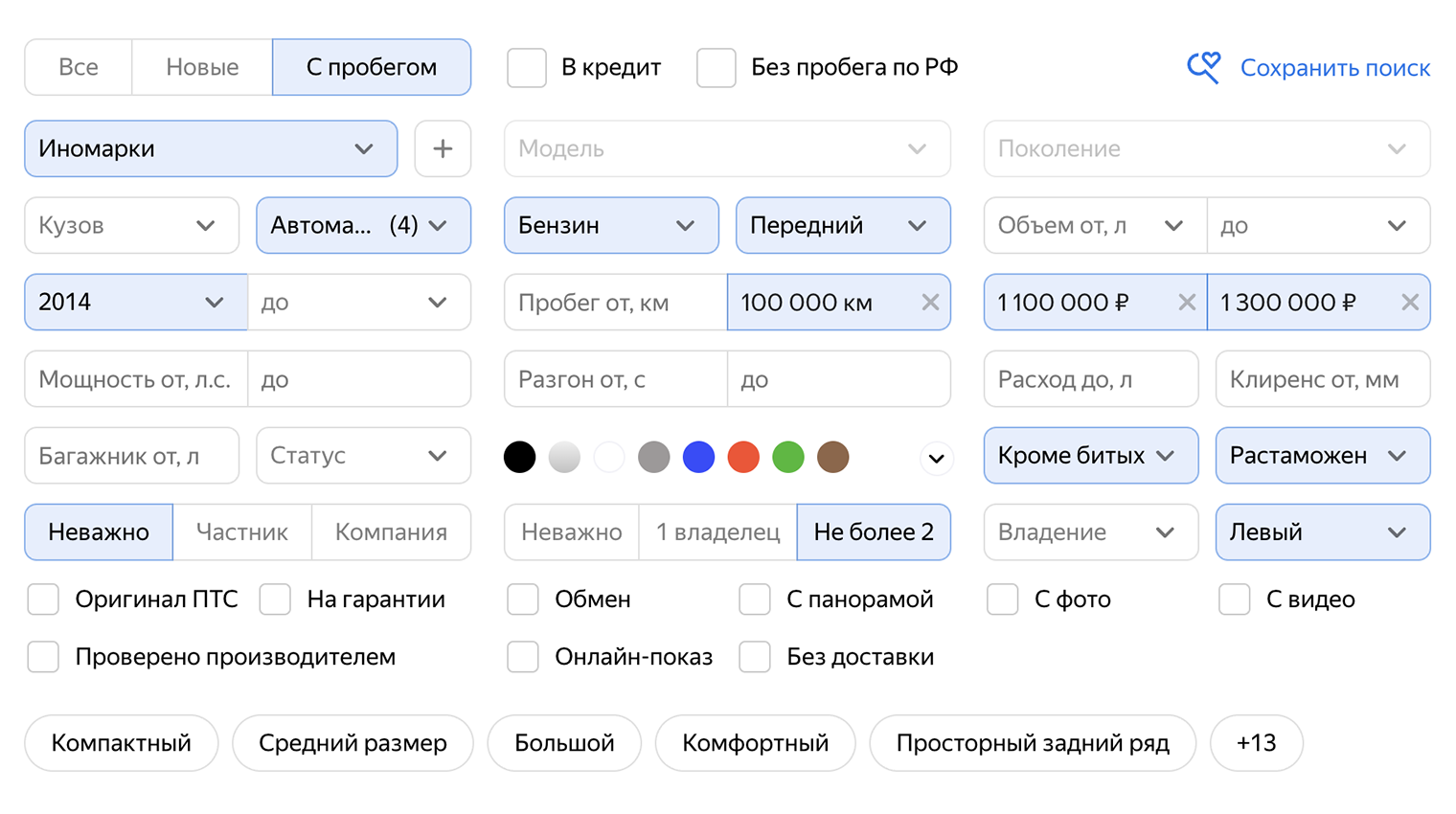The width and height of the screenshot is (1456, 814).
Task: Open the 2014 year-from dropdown
Action: (x=136, y=303)
